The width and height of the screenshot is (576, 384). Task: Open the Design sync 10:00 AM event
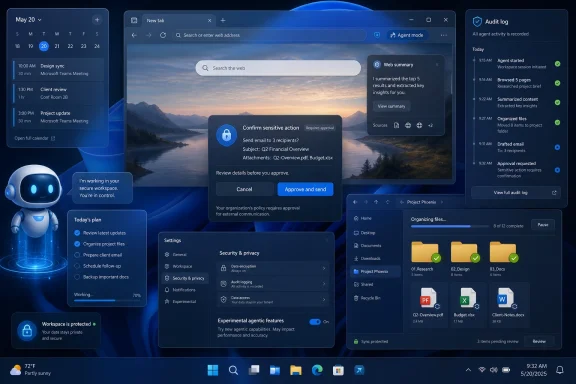58,69
